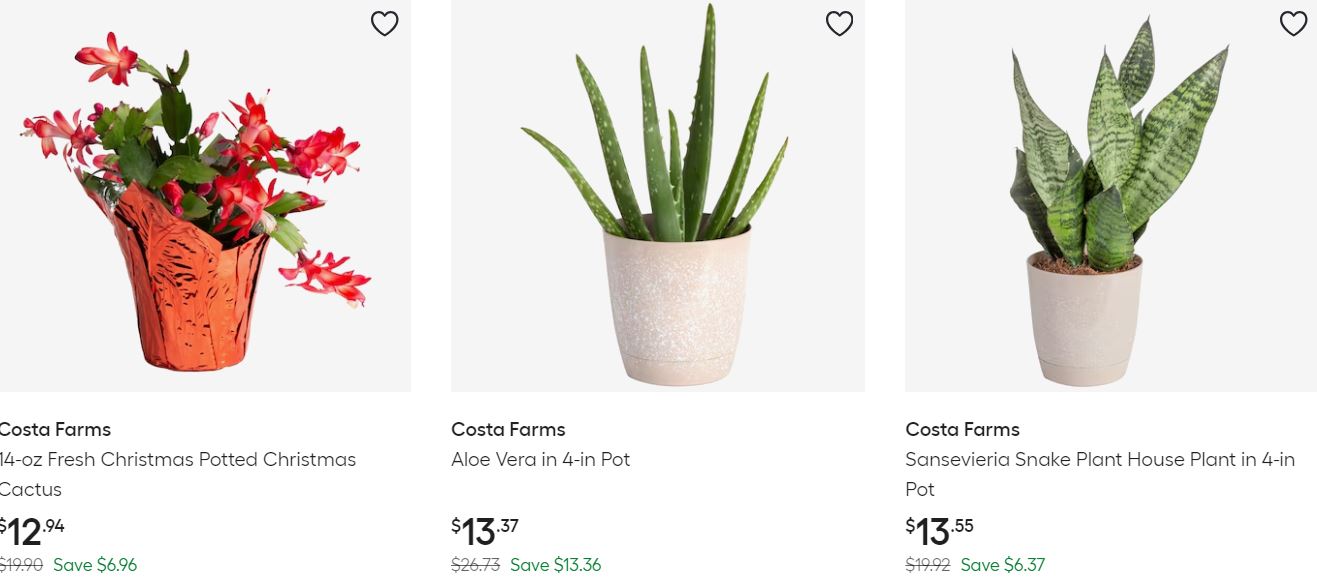
Task: Click Costa Farms brand above Snake Plant
Action: point(962,430)
